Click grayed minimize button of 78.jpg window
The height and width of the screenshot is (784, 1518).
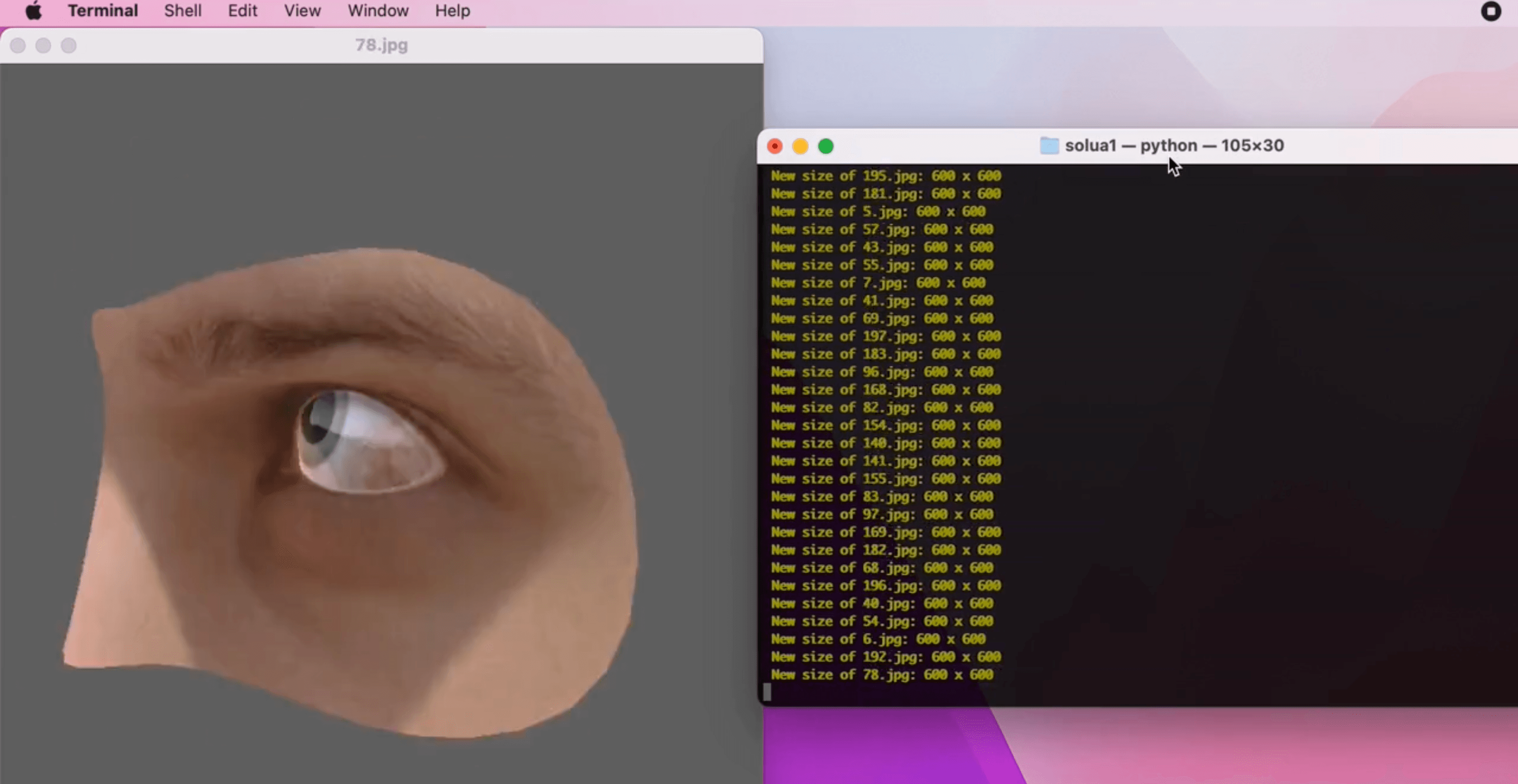pos(43,45)
